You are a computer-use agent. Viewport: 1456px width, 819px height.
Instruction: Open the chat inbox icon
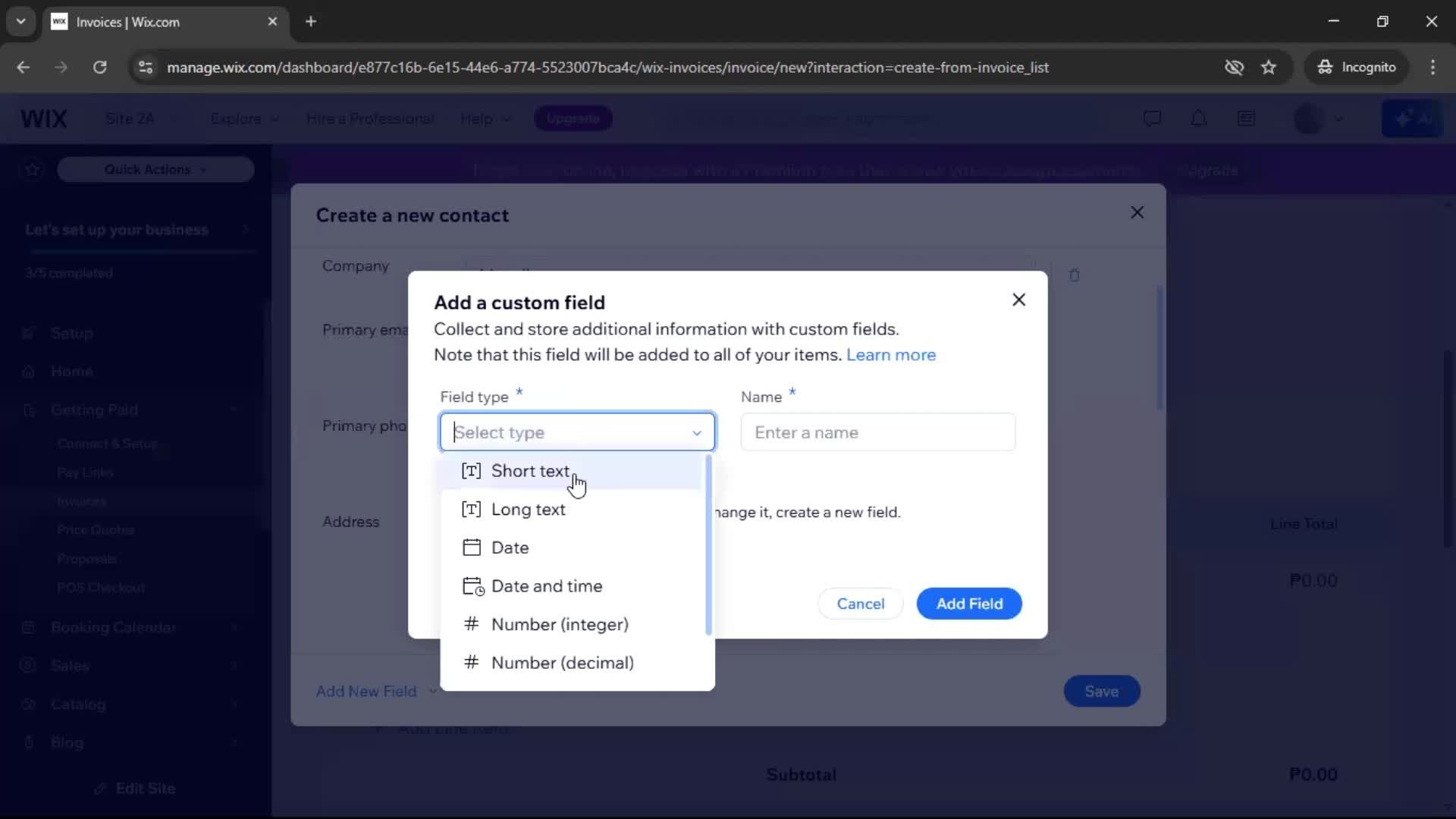(x=1152, y=118)
